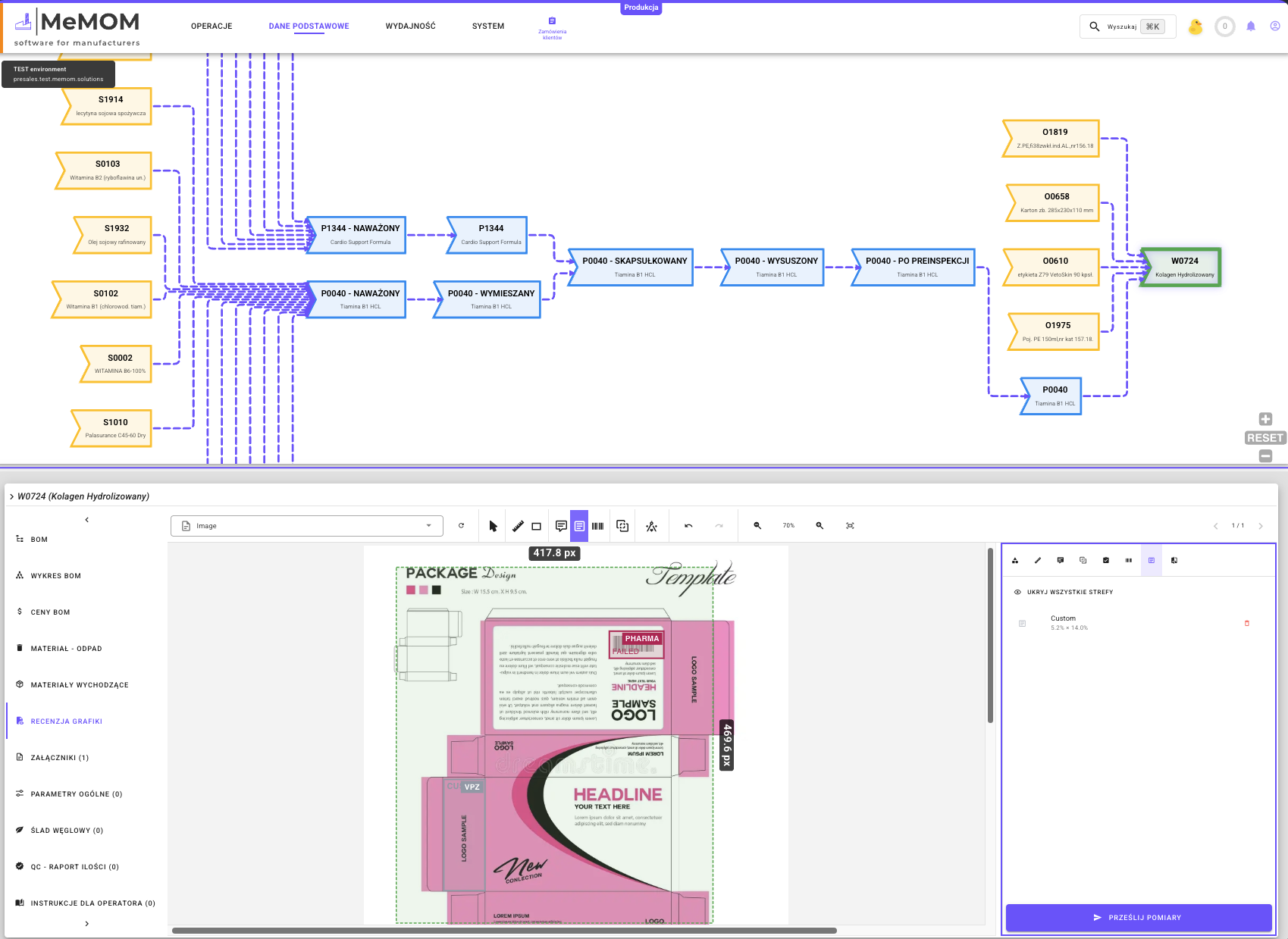Open user account profile icon
The width and height of the screenshot is (1288, 939).
pyautogui.click(x=1275, y=27)
